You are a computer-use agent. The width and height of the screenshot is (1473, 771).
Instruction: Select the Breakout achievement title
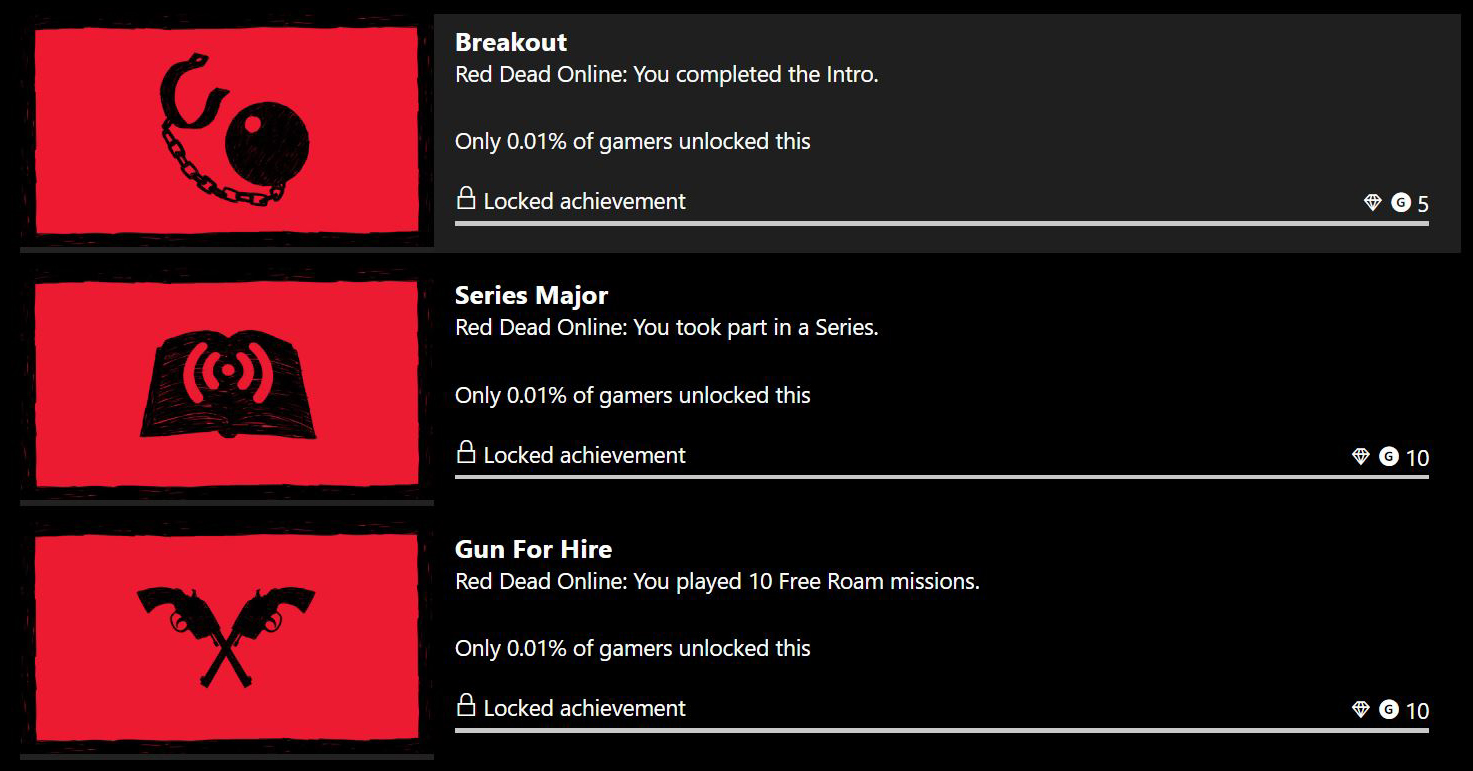point(511,42)
